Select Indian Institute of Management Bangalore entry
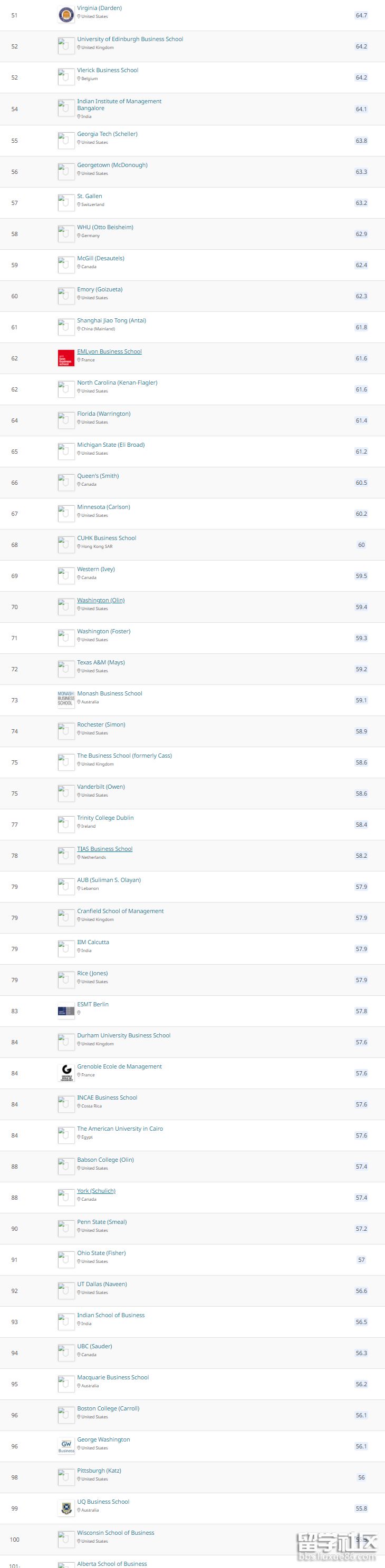 pos(119,105)
